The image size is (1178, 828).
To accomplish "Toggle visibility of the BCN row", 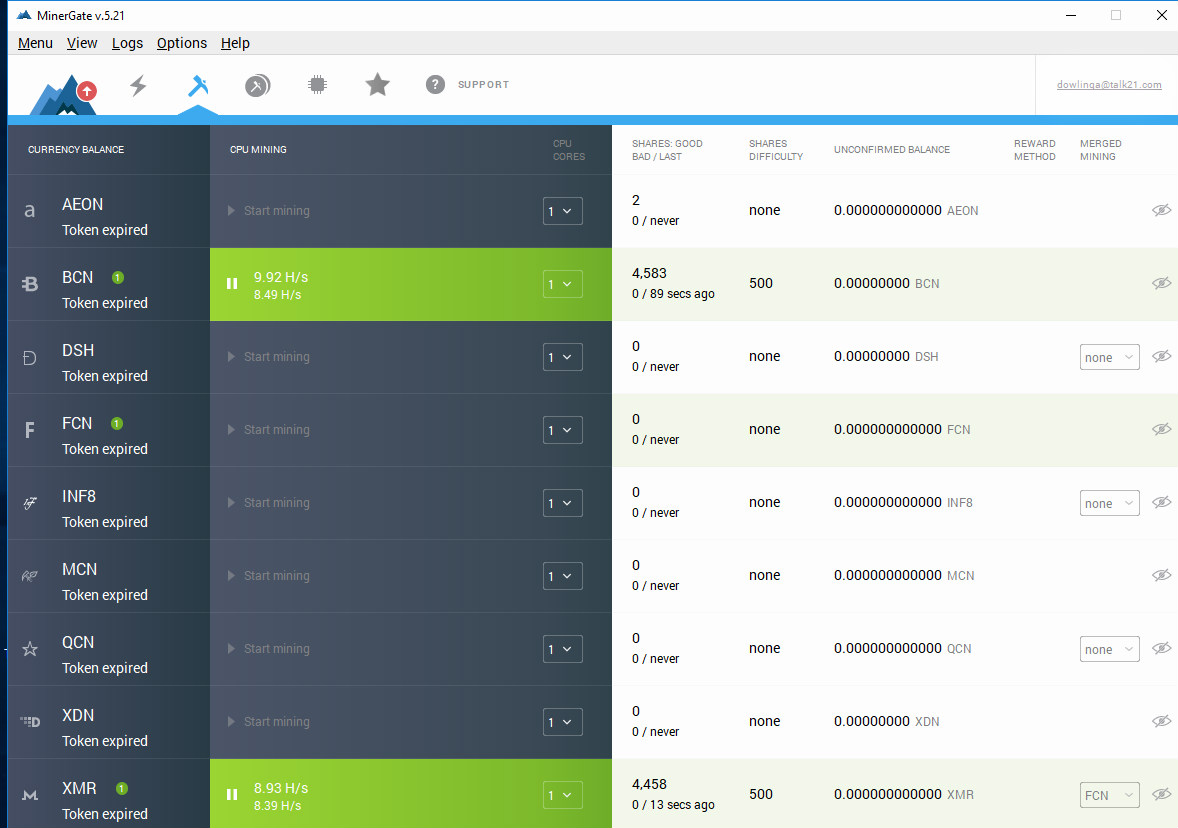I will click(1161, 283).
